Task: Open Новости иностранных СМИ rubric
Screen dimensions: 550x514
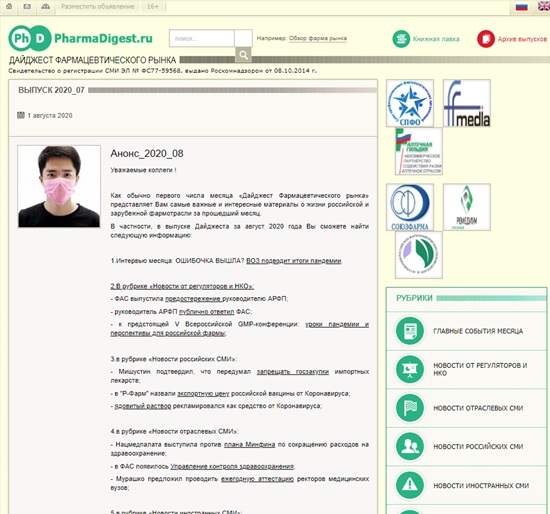Action: pos(466,485)
